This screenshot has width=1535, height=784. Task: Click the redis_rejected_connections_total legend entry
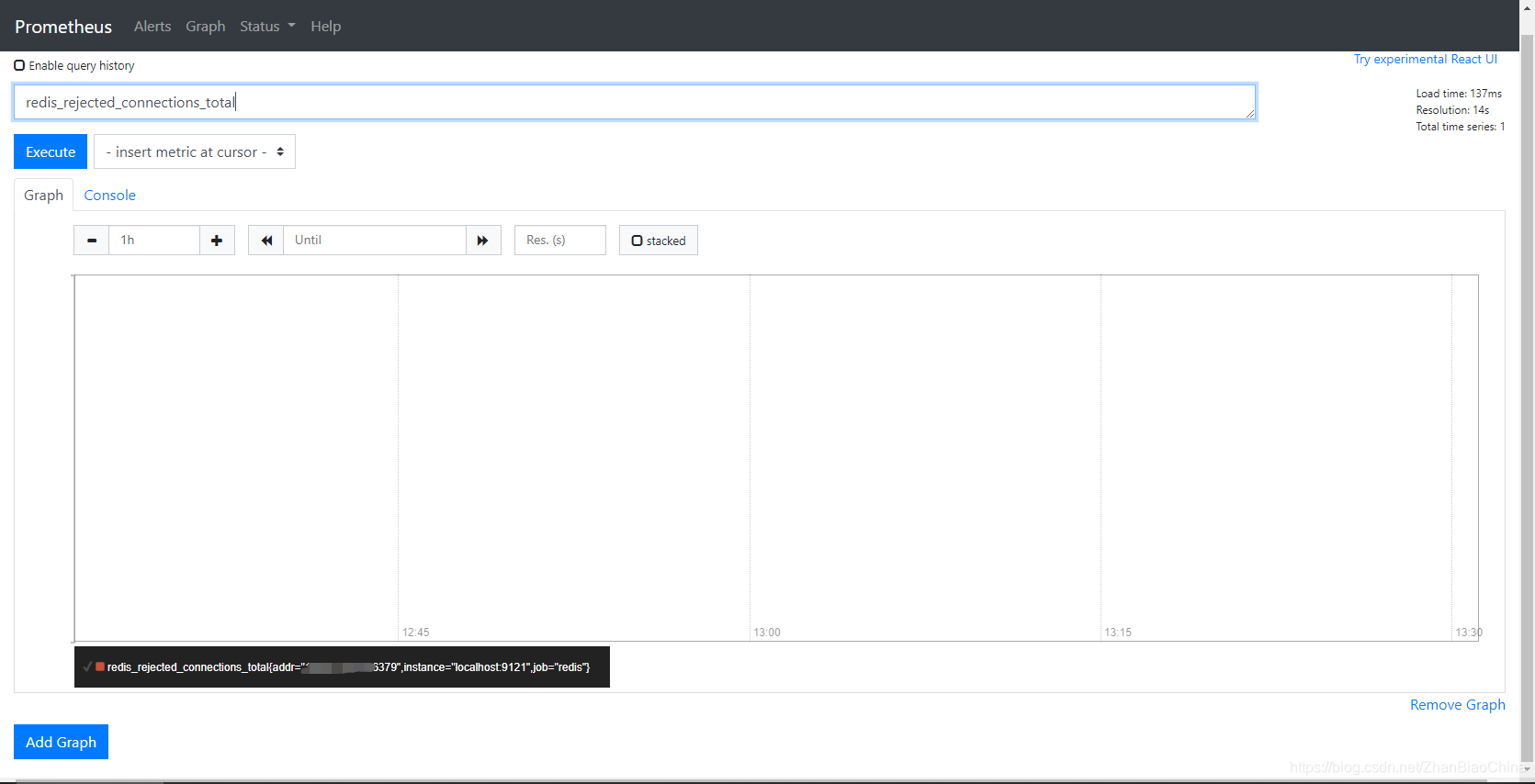click(x=348, y=667)
